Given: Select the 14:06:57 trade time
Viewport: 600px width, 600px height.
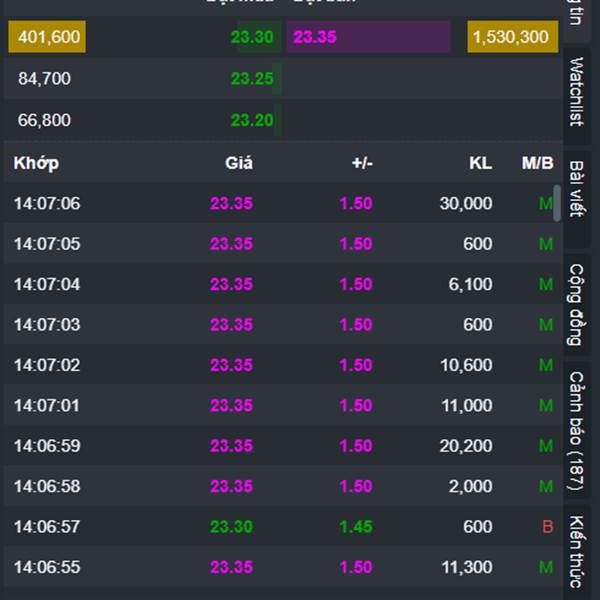Looking at the screenshot, I should click(47, 527).
